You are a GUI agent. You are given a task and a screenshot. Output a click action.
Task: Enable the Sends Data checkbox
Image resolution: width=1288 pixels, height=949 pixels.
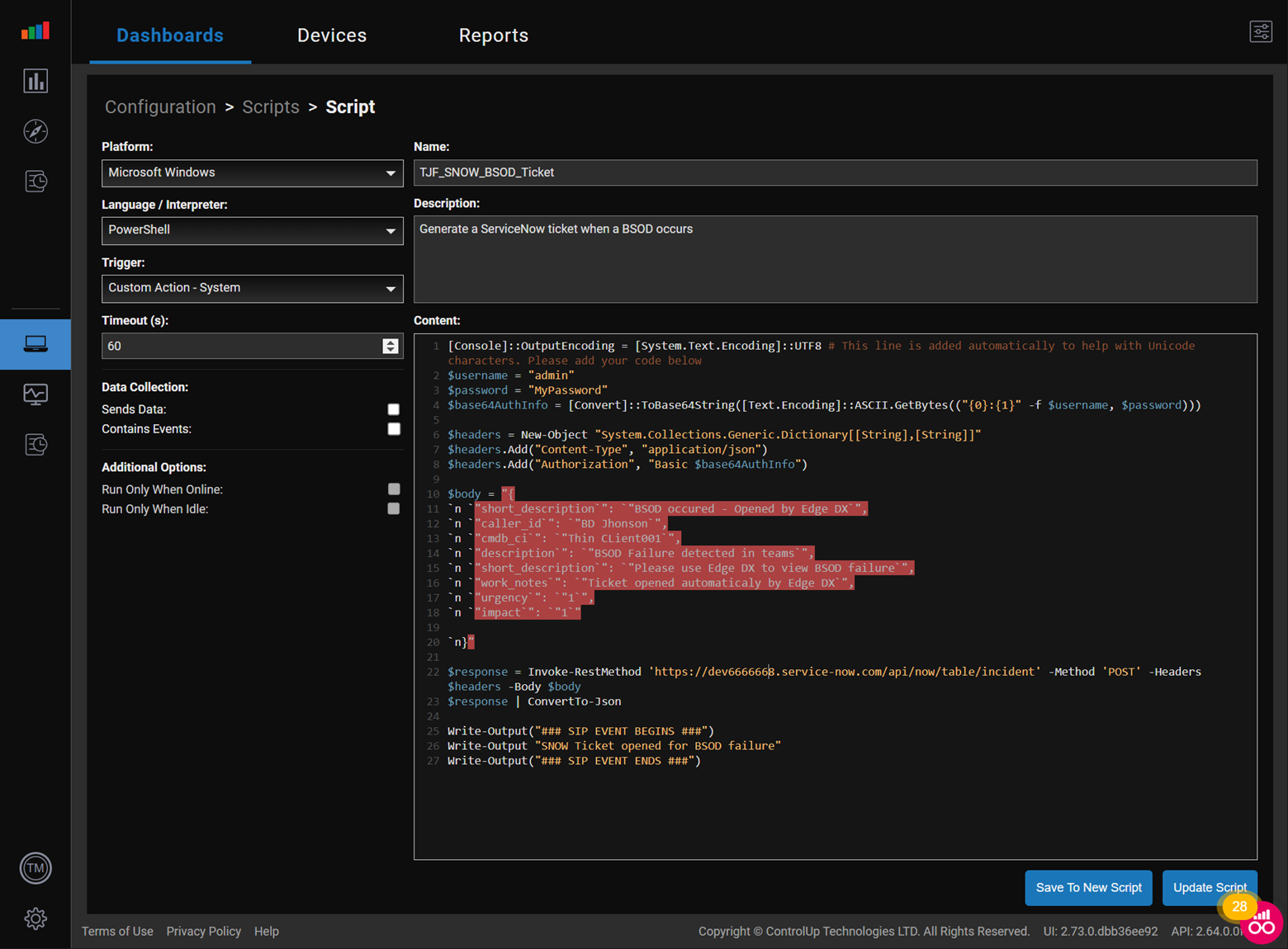coord(394,409)
